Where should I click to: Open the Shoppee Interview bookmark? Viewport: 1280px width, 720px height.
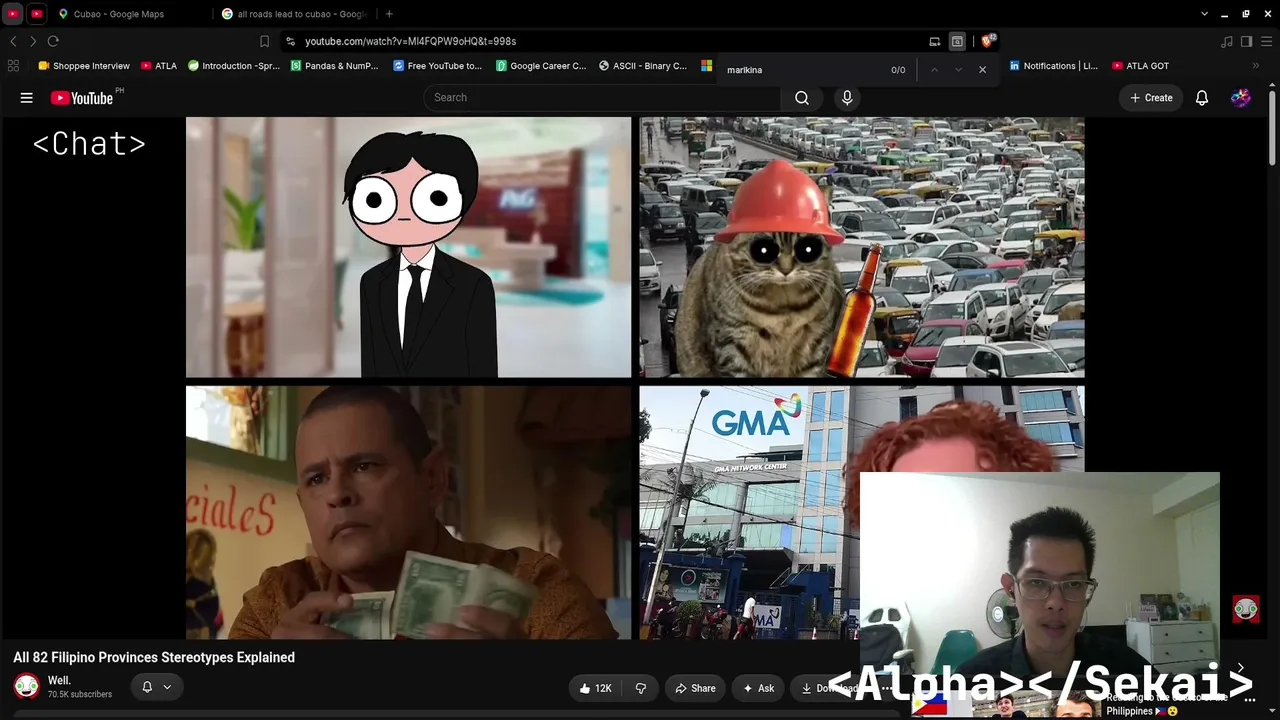click(84, 66)
